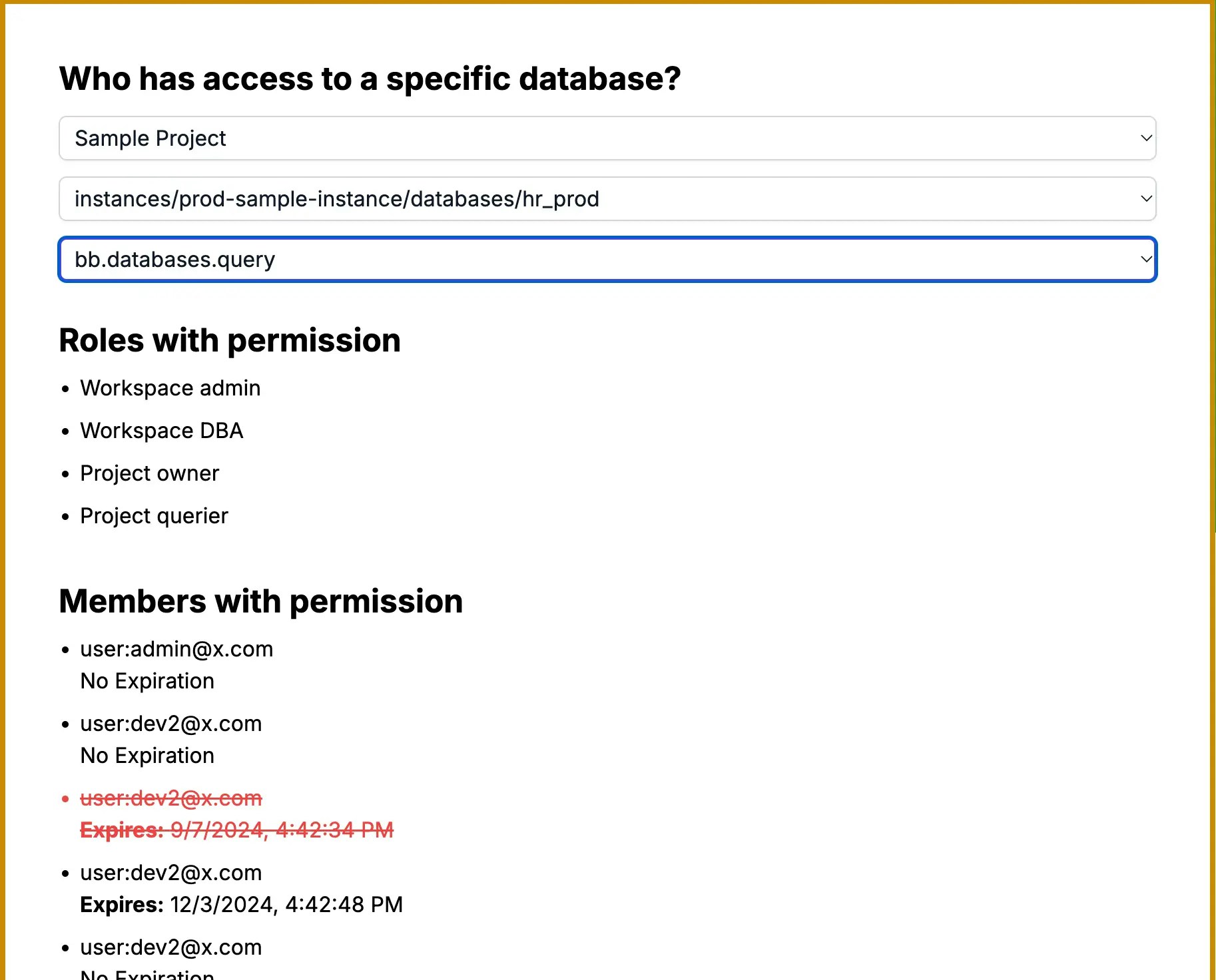
Task: Click the struck-through expired dev2 entry
Action: [170, 798]
